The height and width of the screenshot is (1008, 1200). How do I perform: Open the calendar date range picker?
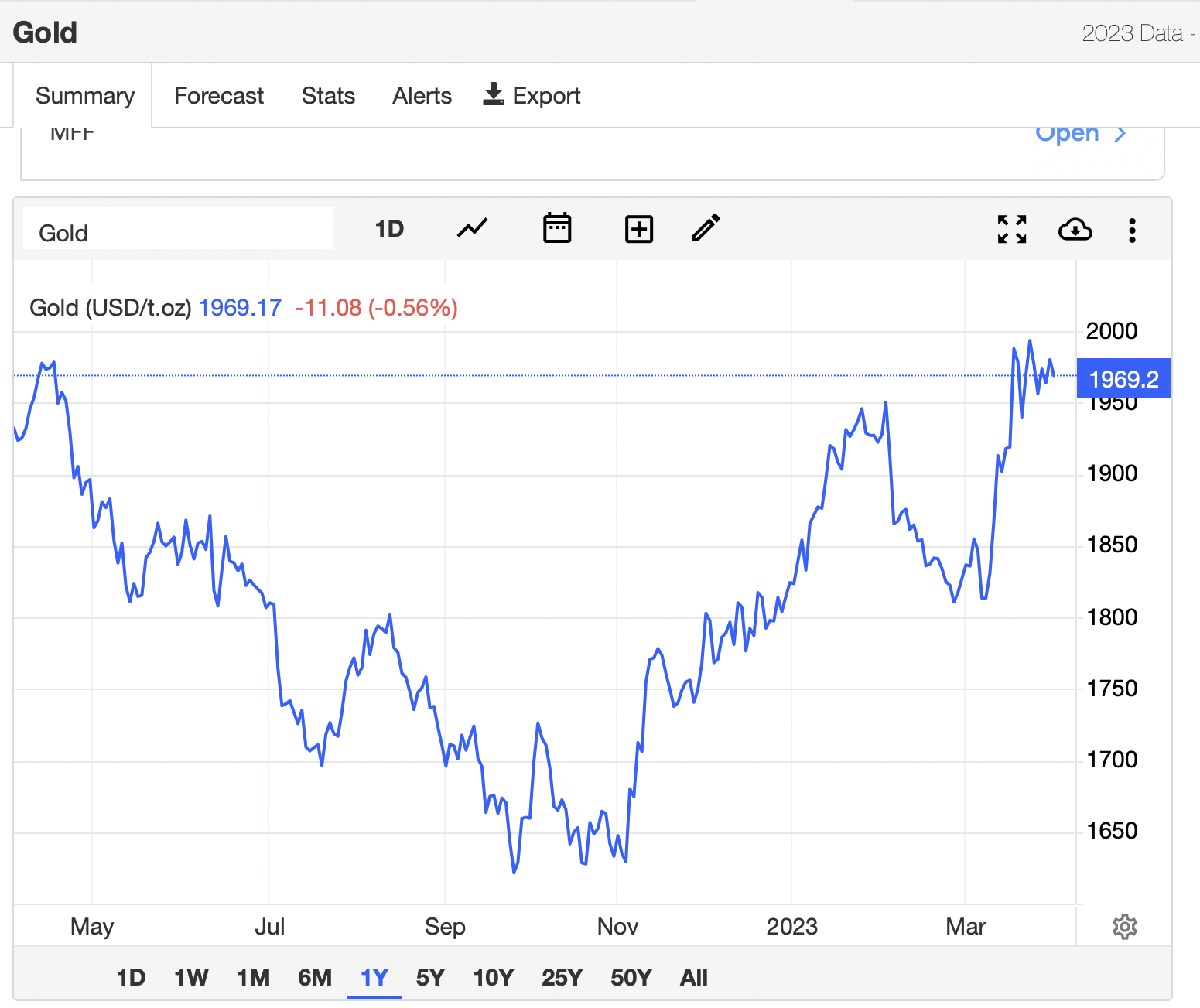(x=557, y=228)
